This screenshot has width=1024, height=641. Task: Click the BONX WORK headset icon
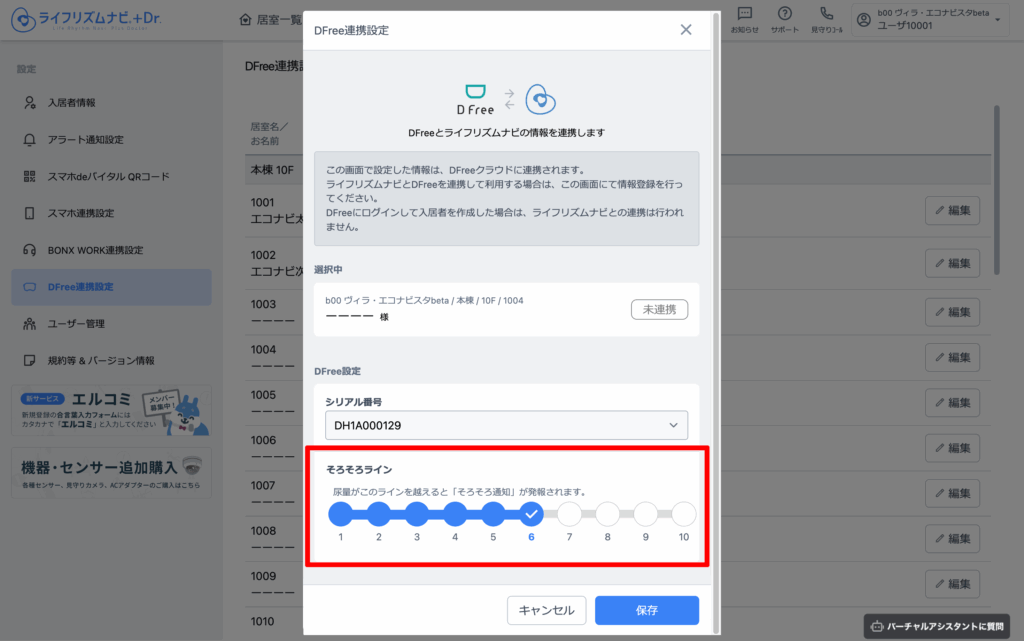point(29,250)
